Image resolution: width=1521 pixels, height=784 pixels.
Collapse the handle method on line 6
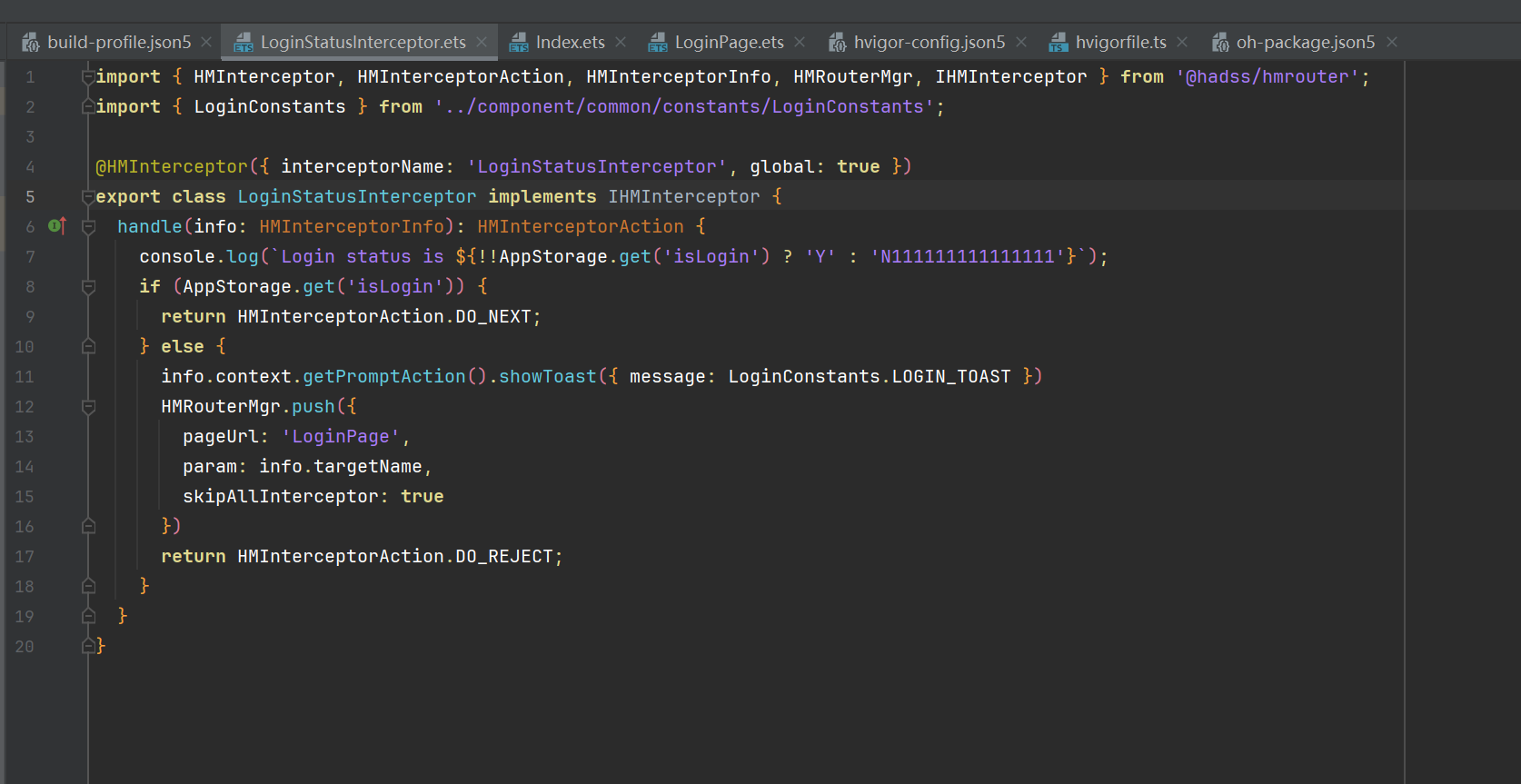(x=88, y=227)
